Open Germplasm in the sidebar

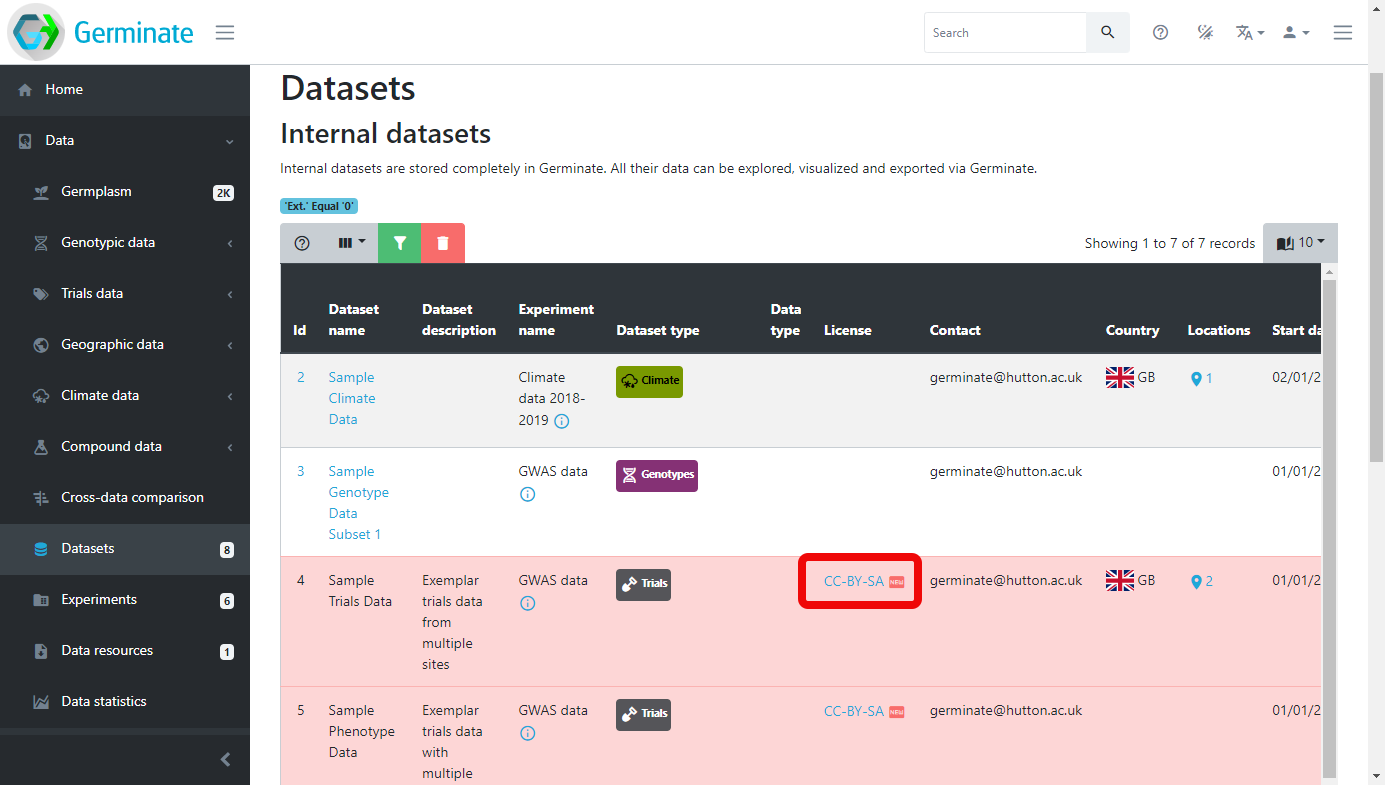coord(96,192)
